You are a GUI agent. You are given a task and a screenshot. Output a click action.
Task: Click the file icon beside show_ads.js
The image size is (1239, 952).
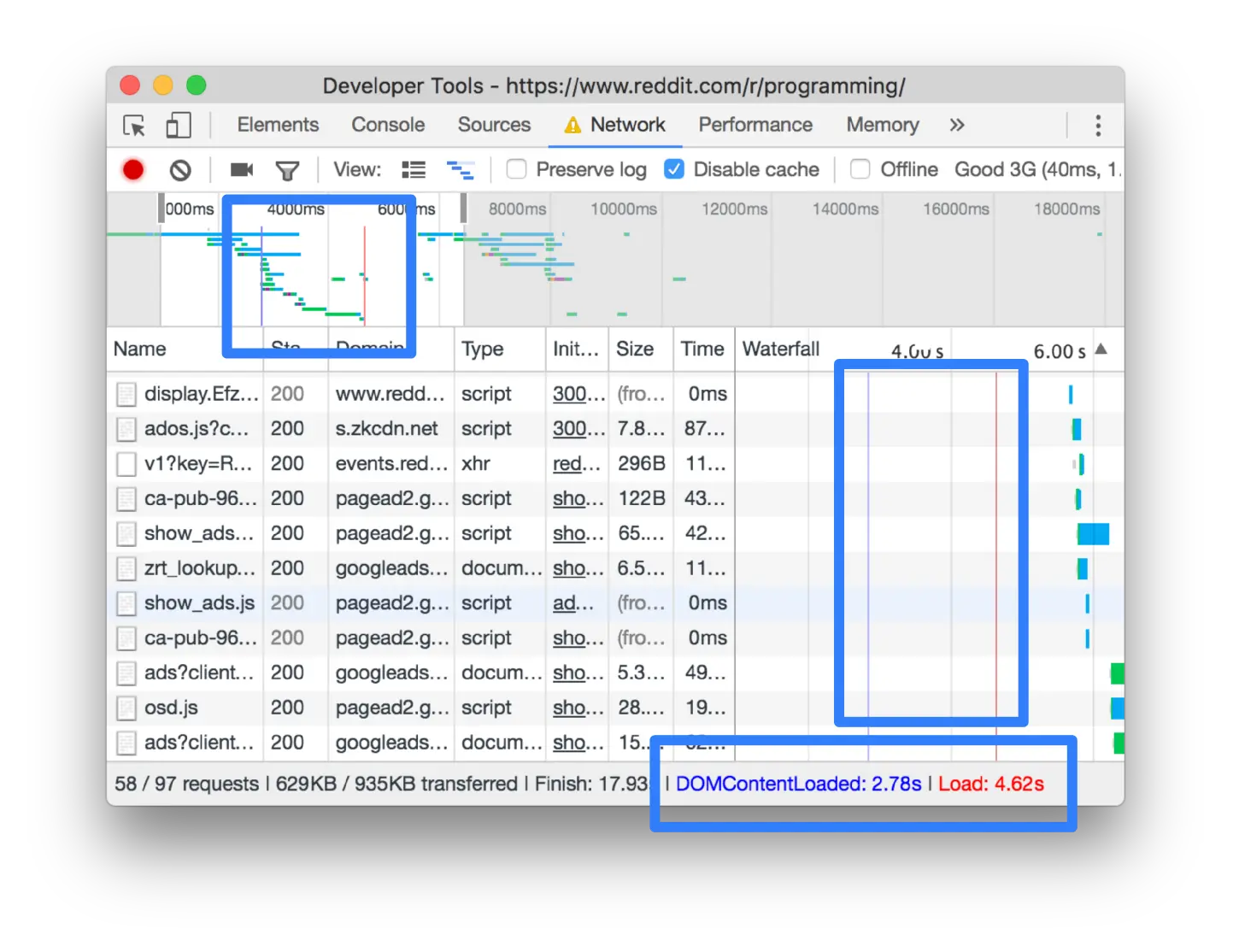tap(126, 604)
